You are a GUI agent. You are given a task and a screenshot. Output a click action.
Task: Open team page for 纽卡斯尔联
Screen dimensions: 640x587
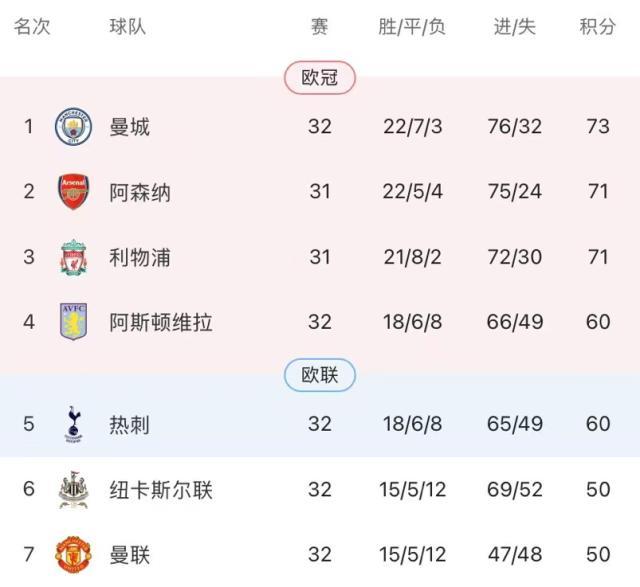click(x=161, y=490)
